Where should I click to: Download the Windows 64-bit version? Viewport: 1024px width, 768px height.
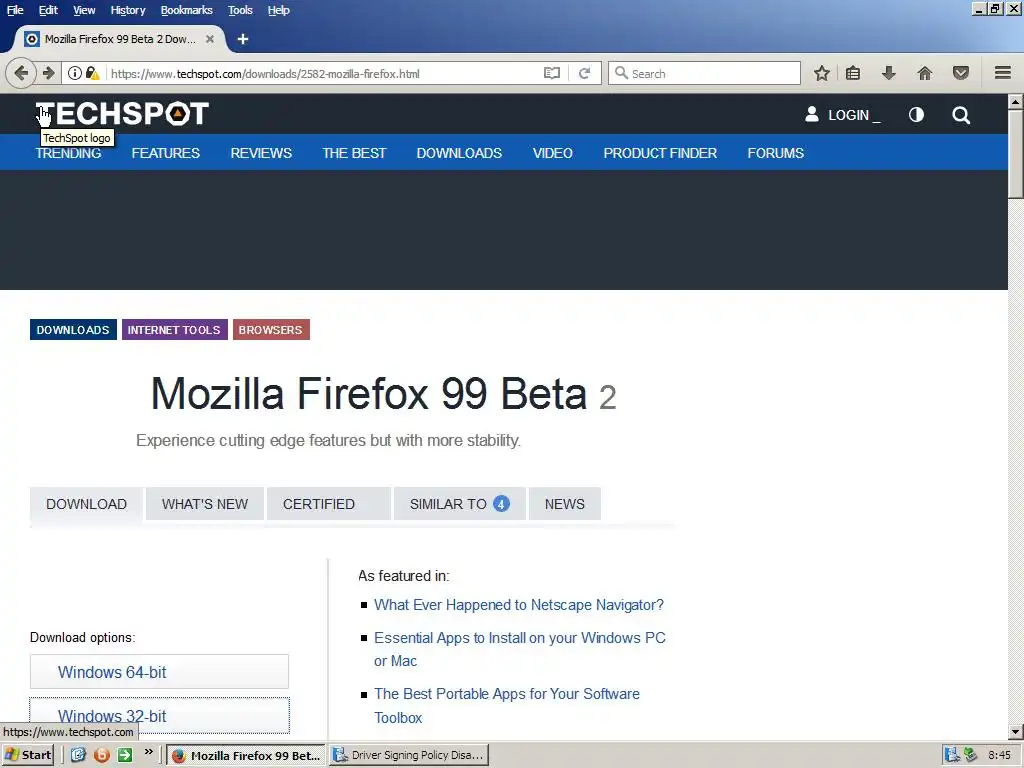(x=159, y=672)
